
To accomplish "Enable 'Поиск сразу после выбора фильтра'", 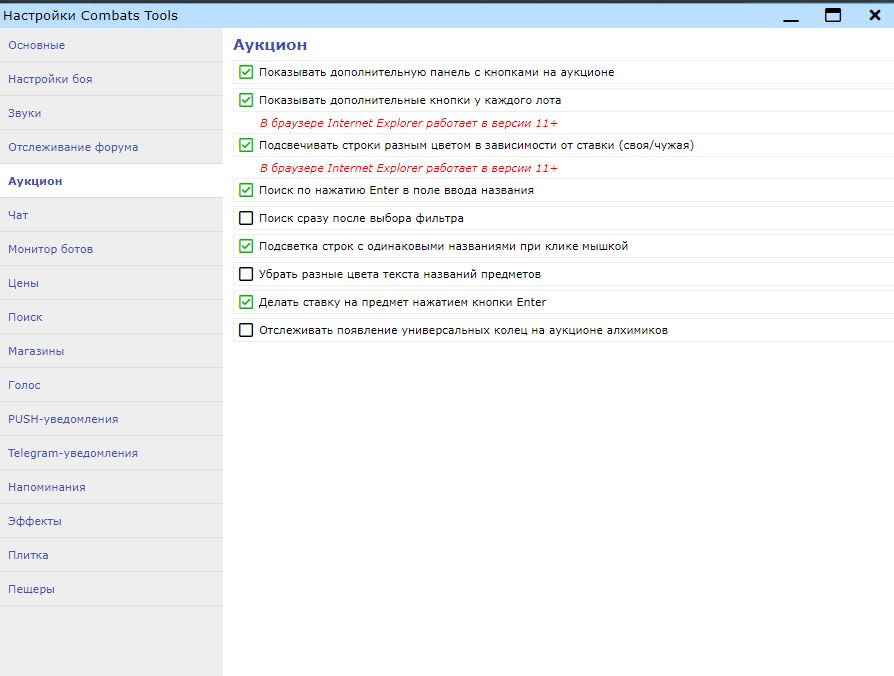I will point(246,218).
